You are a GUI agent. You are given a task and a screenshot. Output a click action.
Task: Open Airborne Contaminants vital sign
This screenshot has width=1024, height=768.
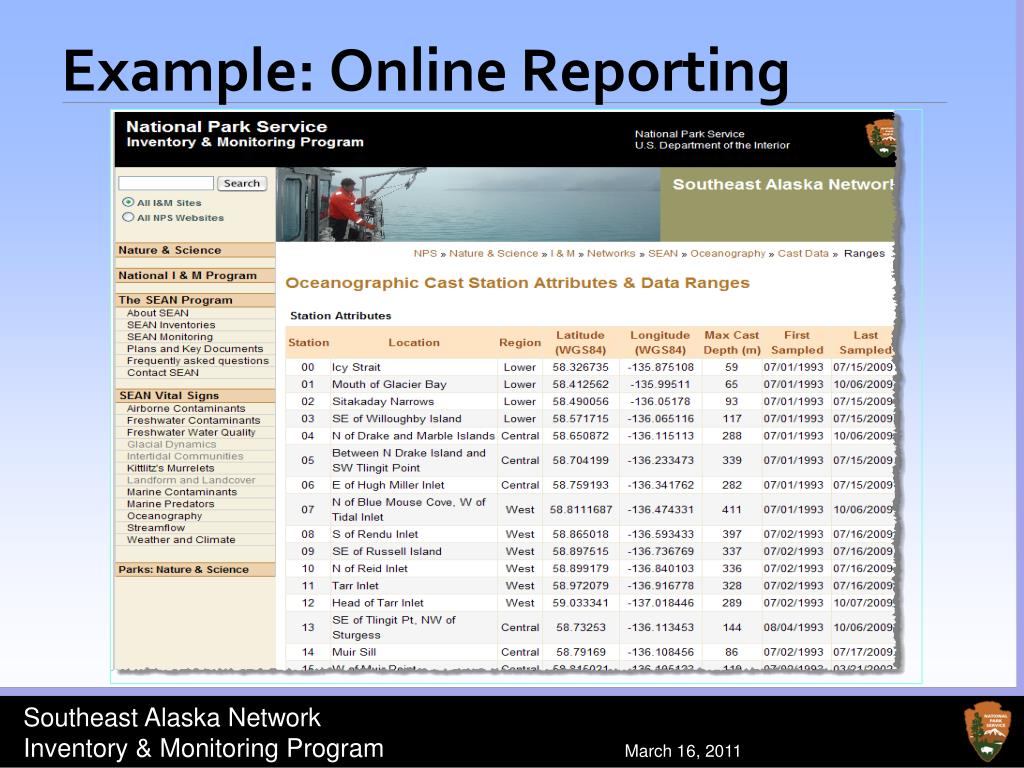pyautogui.click(x=186, y=408)
